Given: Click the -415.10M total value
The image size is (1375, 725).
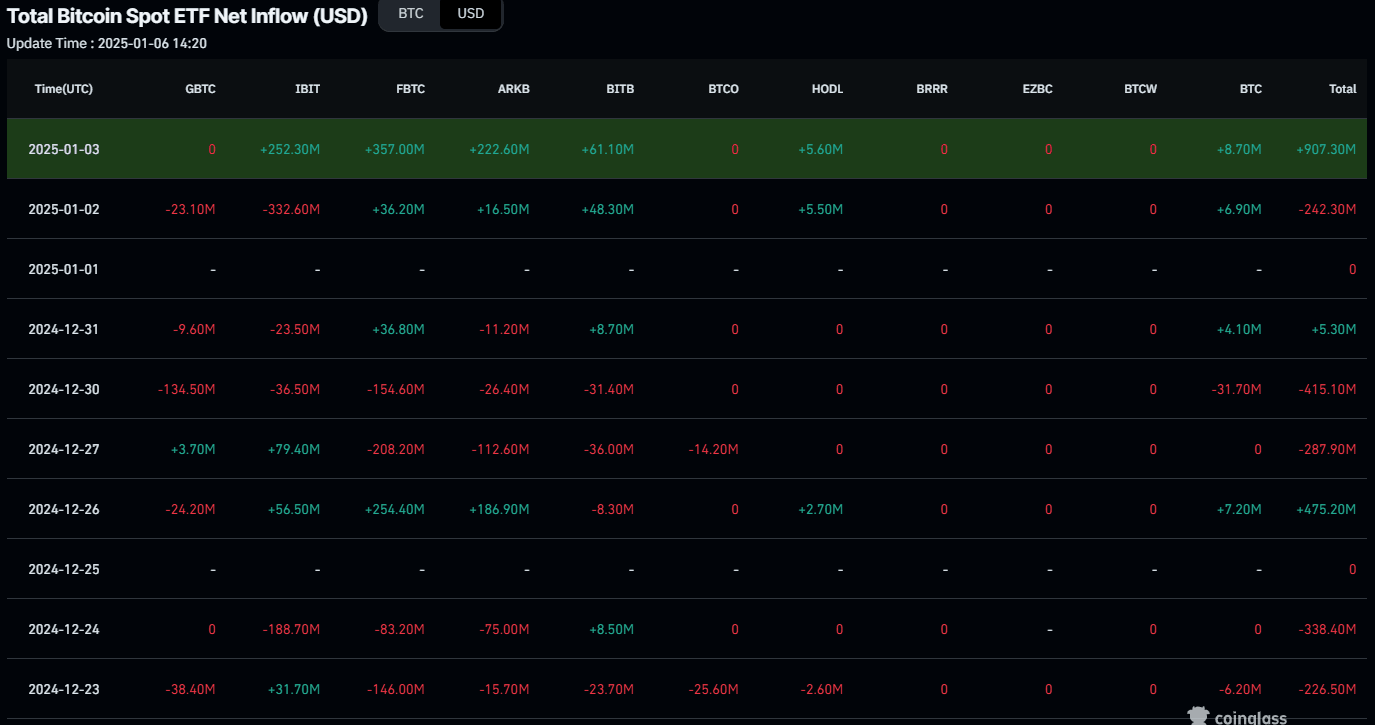Looking at the screenshot, I should [x=1327, y=389].
